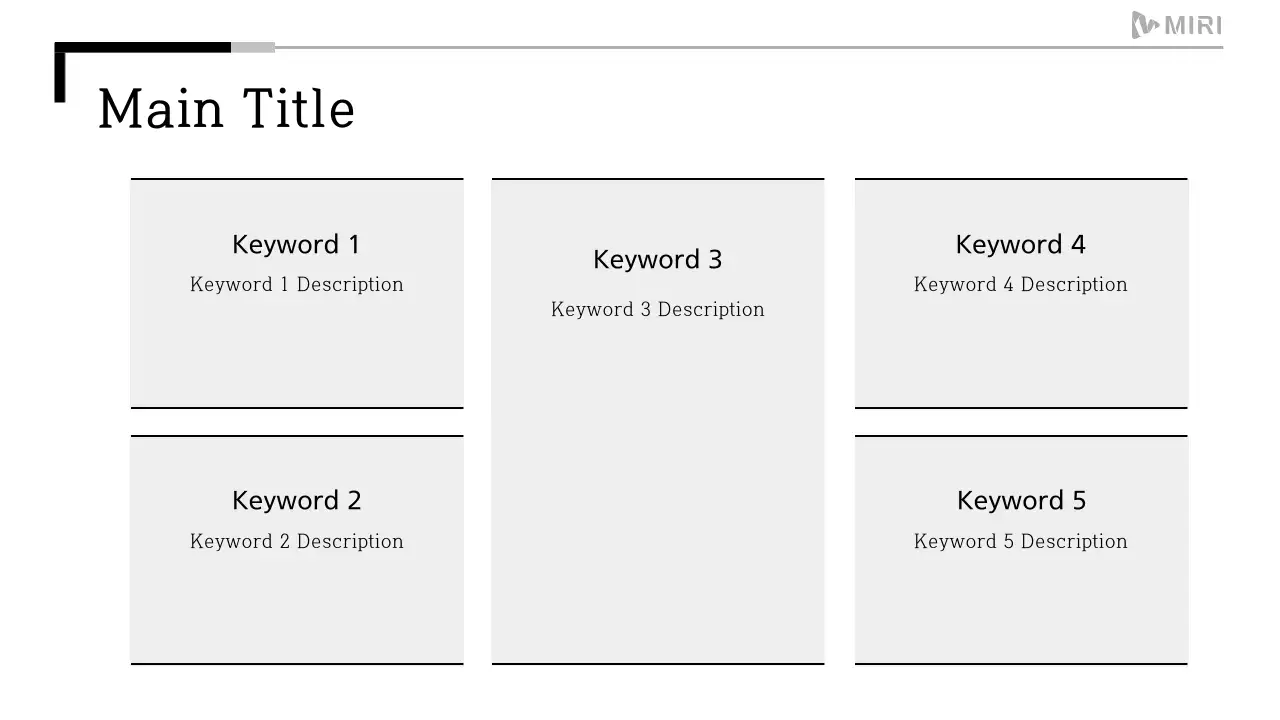Select the Keyword 1 heading
The image size is (1280, 720).
click(296, 245)
